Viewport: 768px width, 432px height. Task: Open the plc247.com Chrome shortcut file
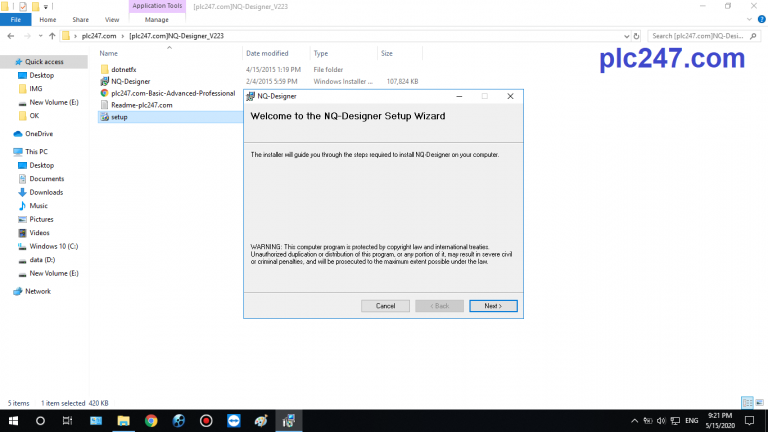(x=172, y=93)
